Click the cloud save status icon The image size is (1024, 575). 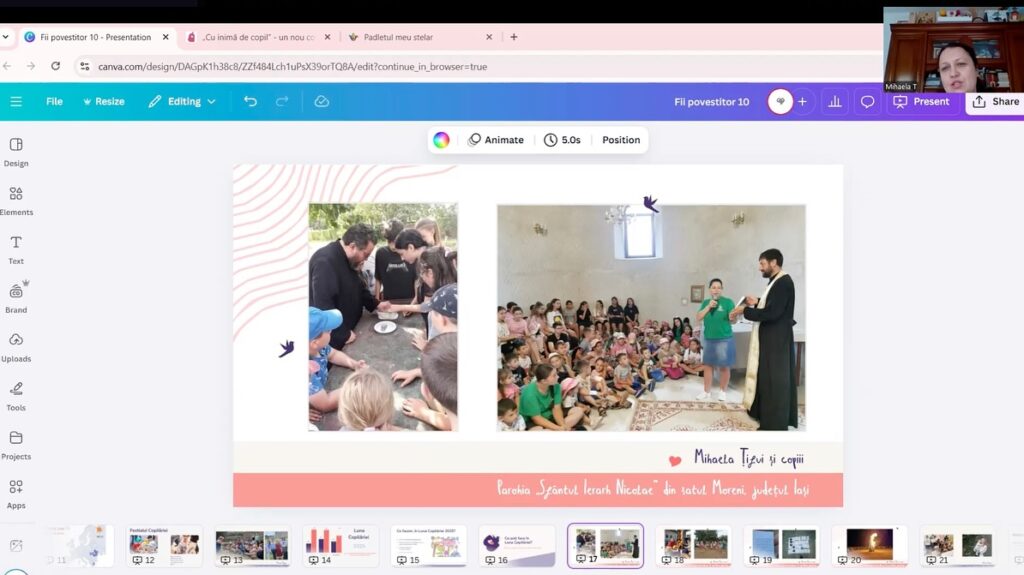(x=321, y=101)
